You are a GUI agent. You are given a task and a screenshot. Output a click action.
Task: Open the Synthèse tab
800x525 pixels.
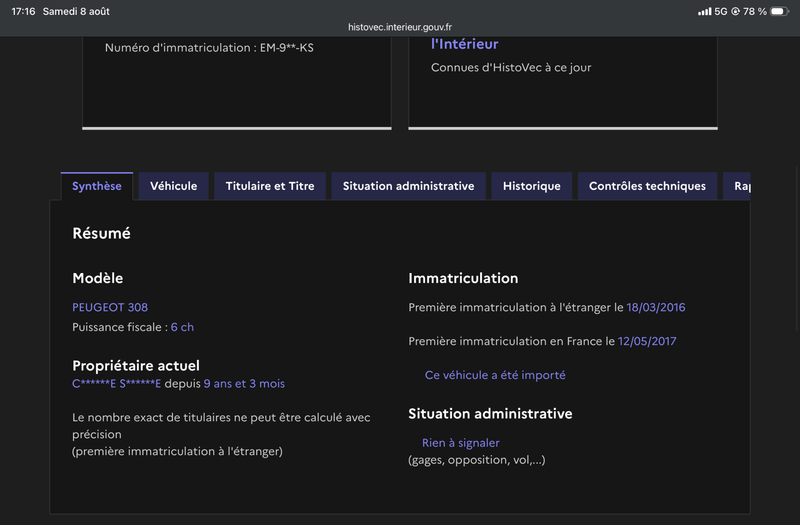click(x=97, y=186)
